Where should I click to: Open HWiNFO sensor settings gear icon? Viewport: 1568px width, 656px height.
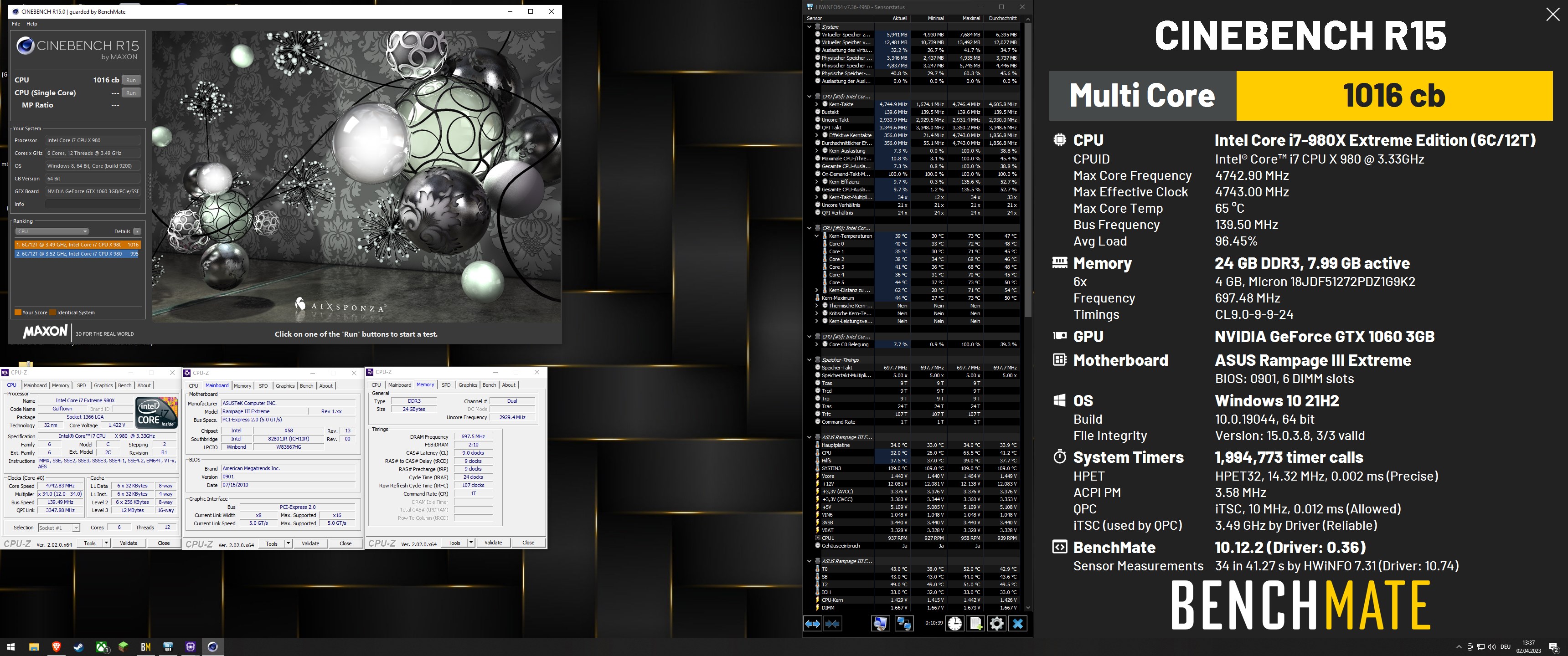(x=996, y=623)
